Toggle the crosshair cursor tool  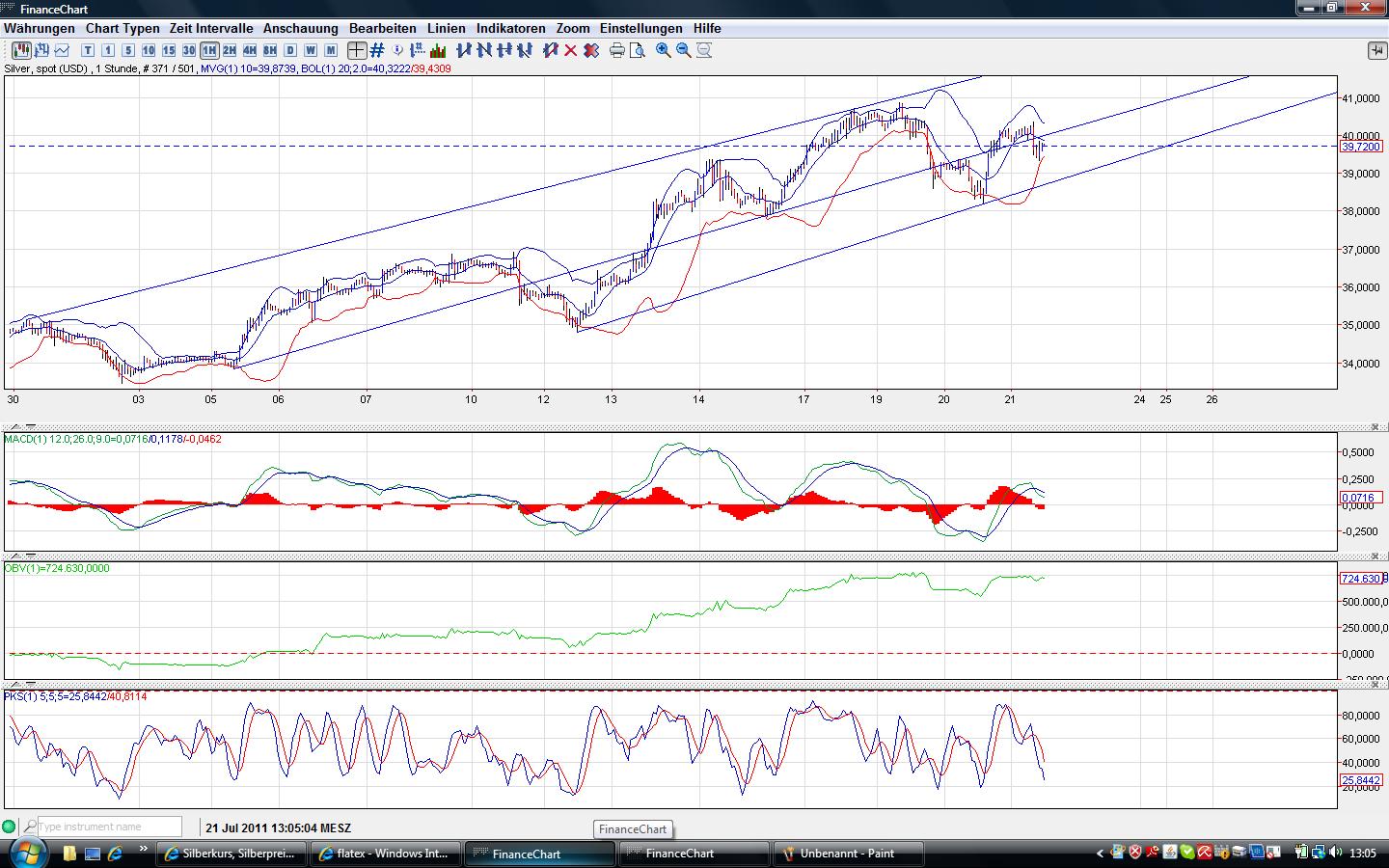tap(357, 50)
